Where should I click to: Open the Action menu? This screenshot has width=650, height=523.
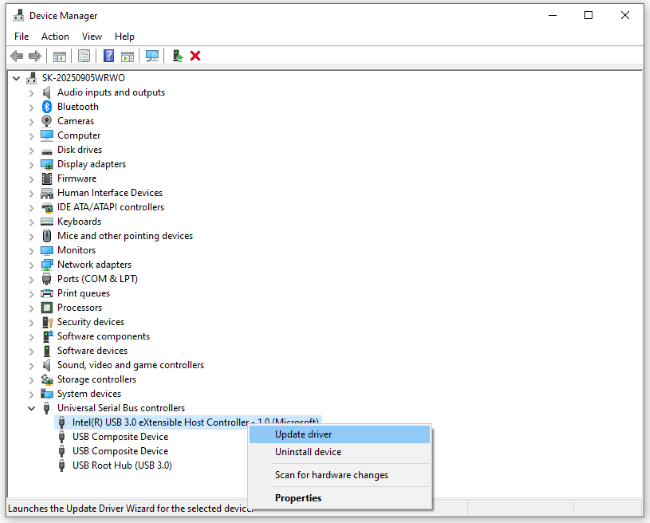55,36
